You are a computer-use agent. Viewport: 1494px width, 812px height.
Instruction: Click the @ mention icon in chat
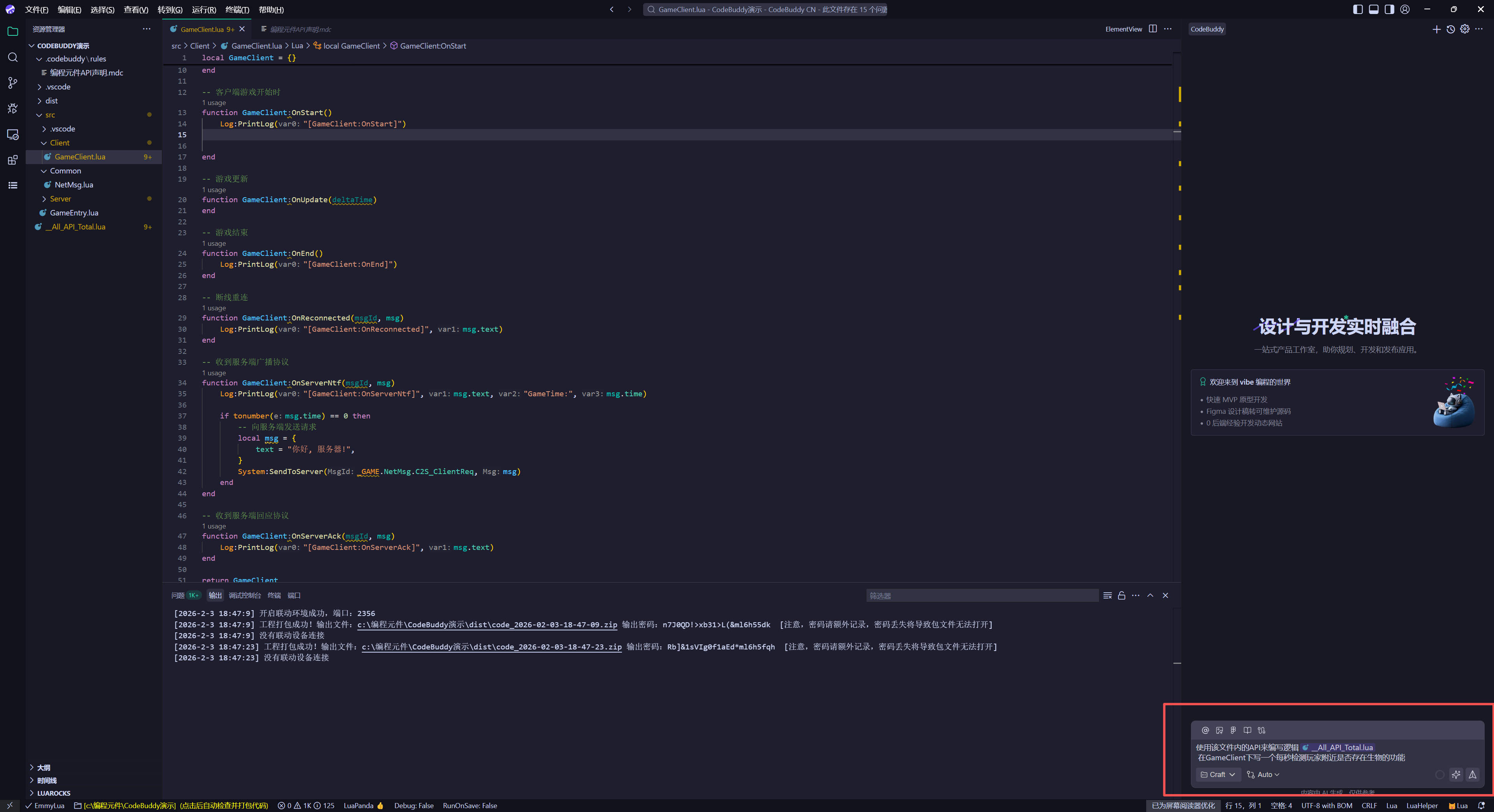click(x=1205, y=730)
